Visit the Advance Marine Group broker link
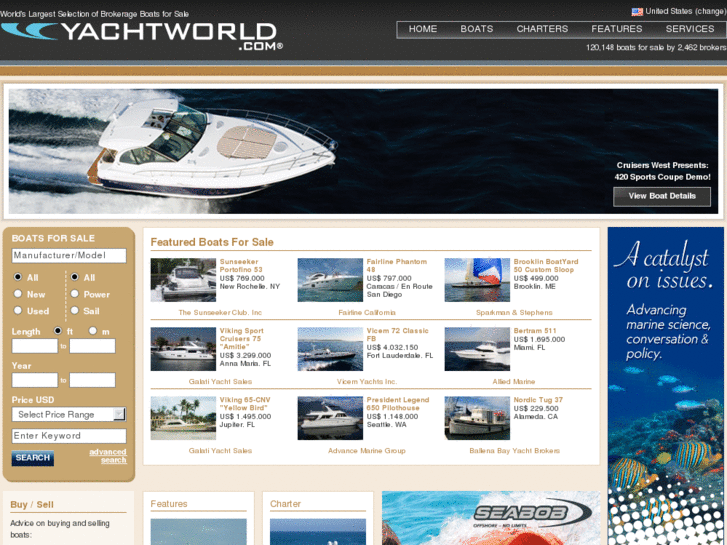 click(x=367, y=451)
